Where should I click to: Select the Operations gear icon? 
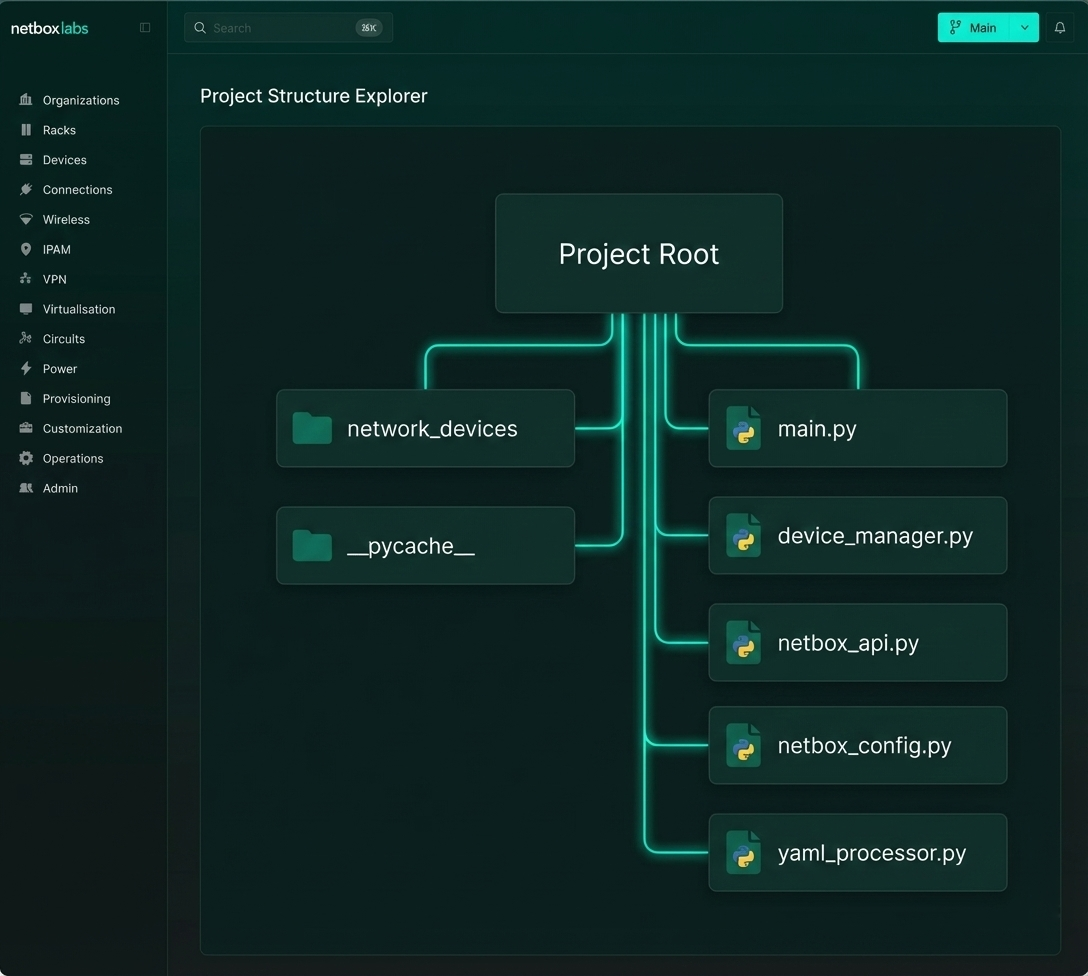25,458
